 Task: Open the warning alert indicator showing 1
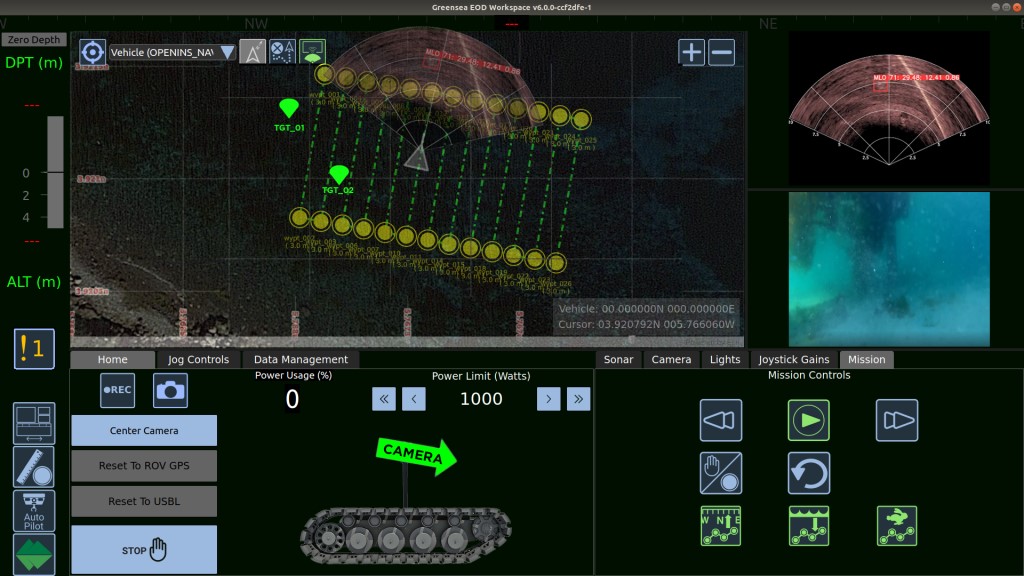click(34, 349)
